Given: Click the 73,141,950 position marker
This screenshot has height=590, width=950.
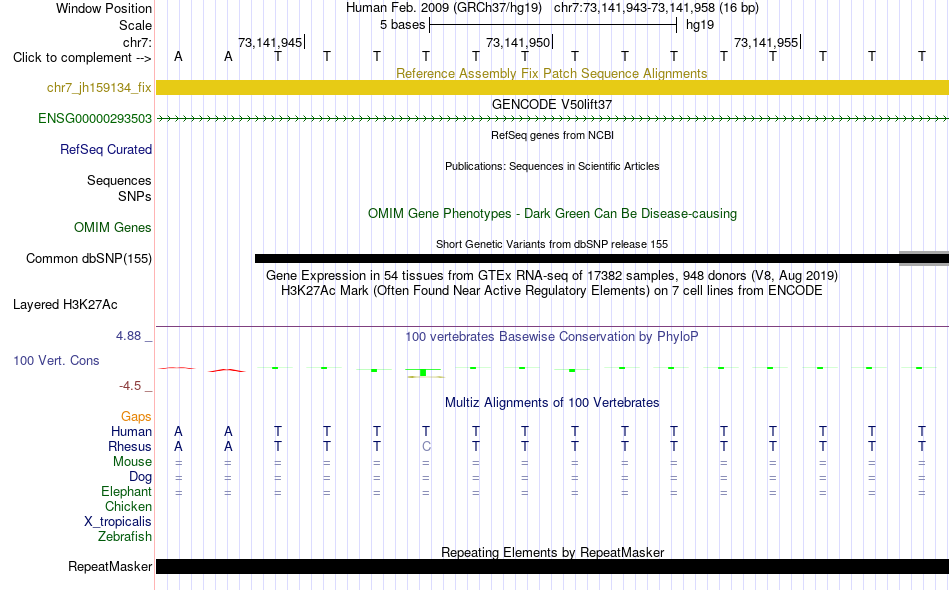Looking at the screenshot, I should [x=519, y=42].
